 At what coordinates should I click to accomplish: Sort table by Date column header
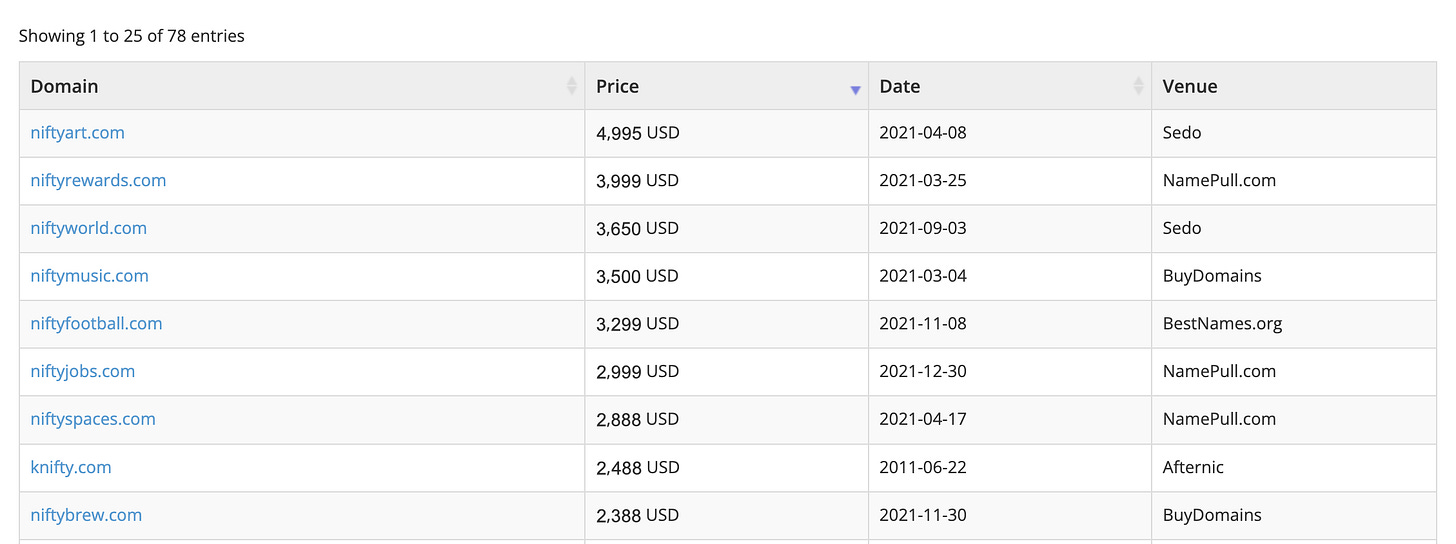900,86
